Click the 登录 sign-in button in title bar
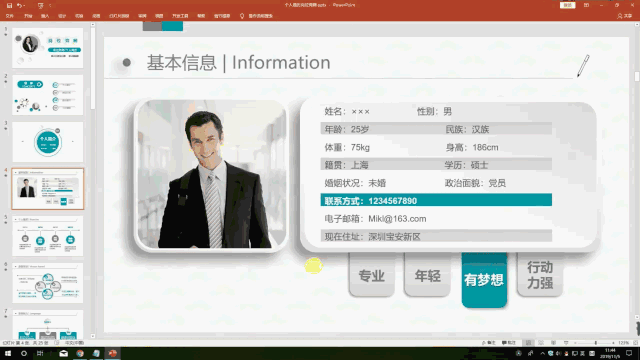This screenshot has height=360, width=640. click(x=567, y=5)
